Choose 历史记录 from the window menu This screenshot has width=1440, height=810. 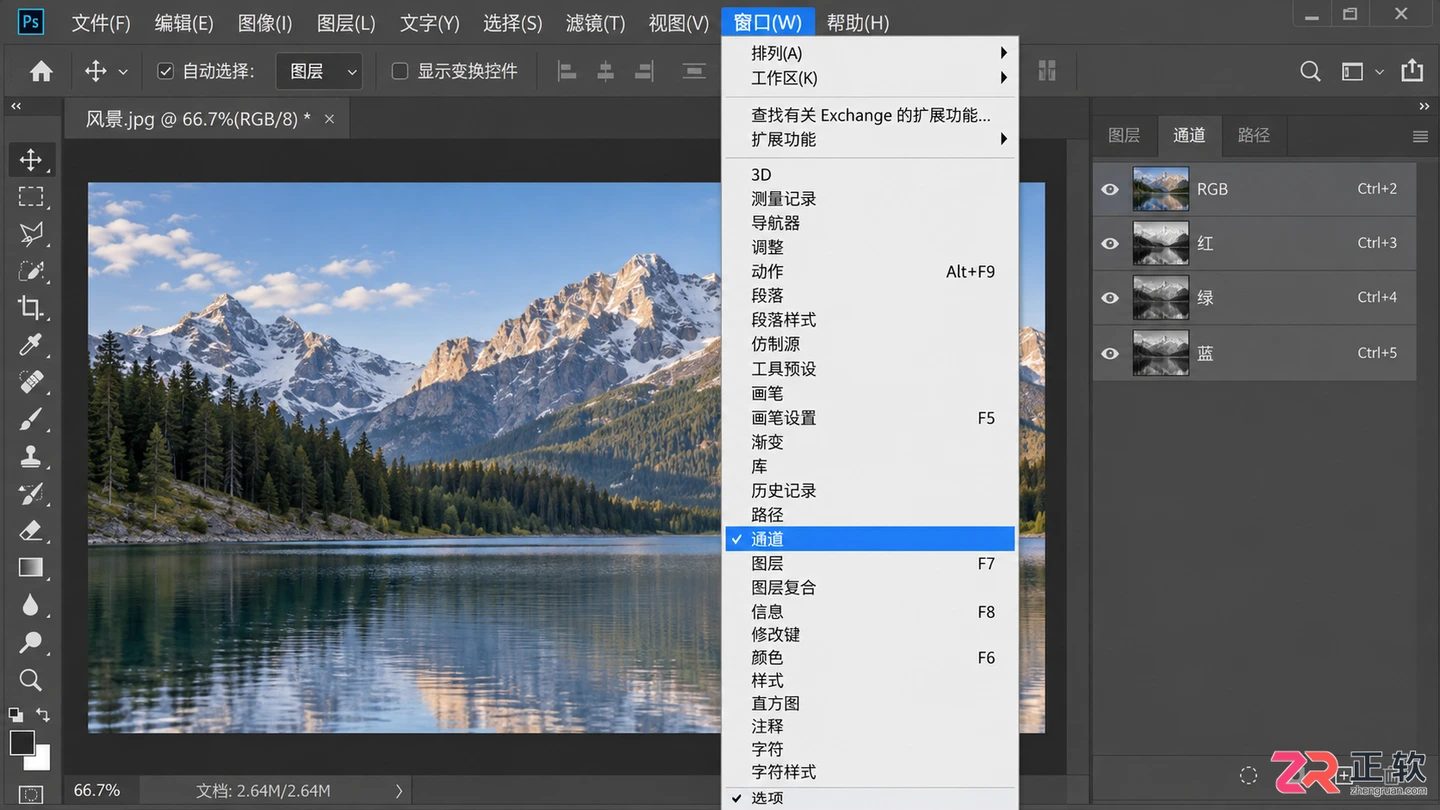870,490
